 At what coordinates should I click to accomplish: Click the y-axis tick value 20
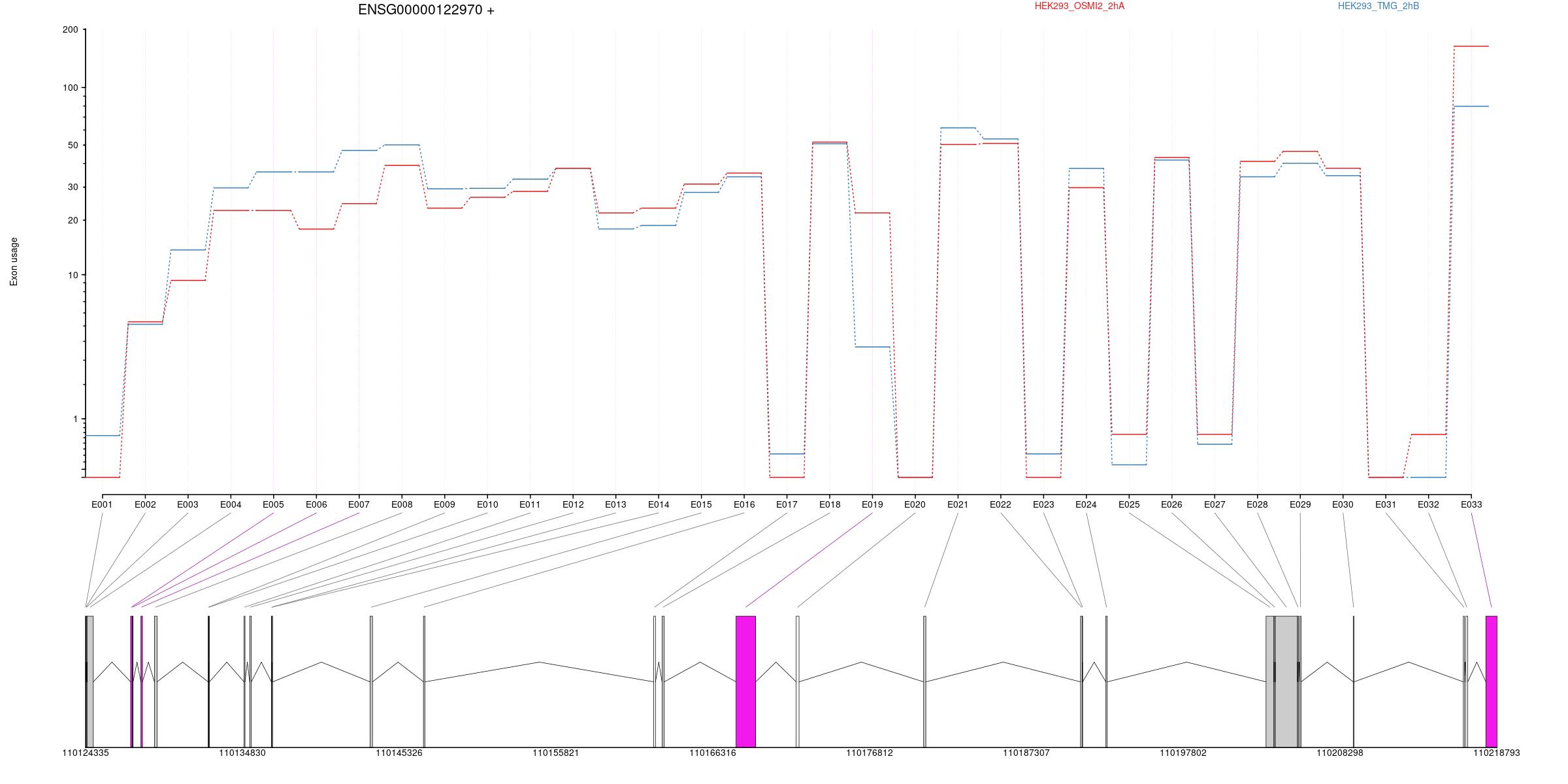pos(73,220)
